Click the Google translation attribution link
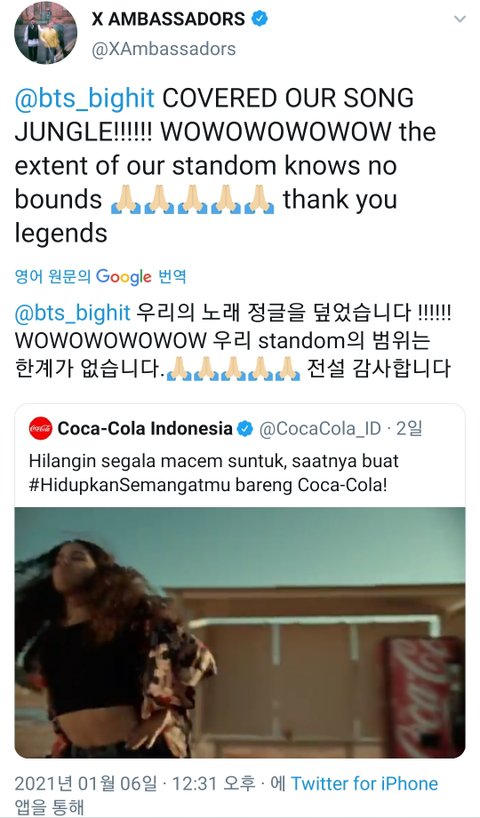480x818 pixels. pyautogui.click(x=100, y=276)
